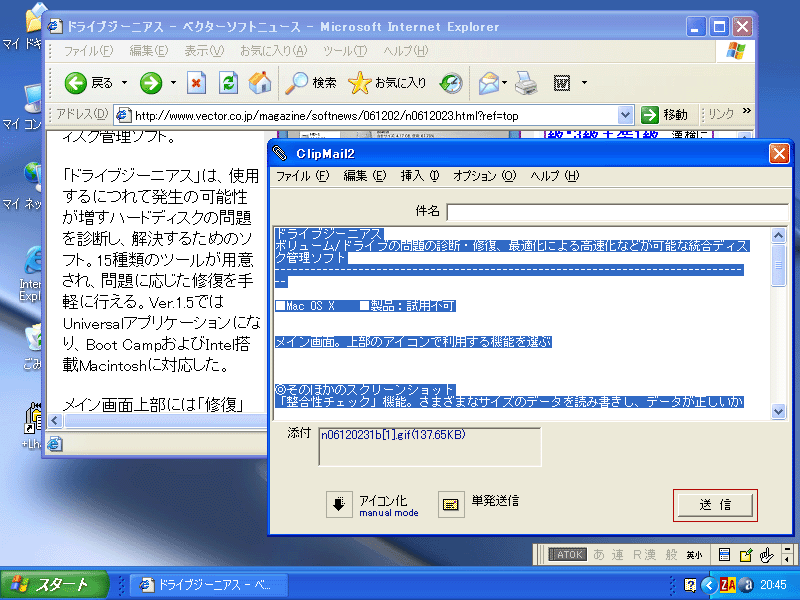This screenshot has width=800, height=600.
Task: Open ヘルプ(H) menu in ClipMail2
Action: 555,176
